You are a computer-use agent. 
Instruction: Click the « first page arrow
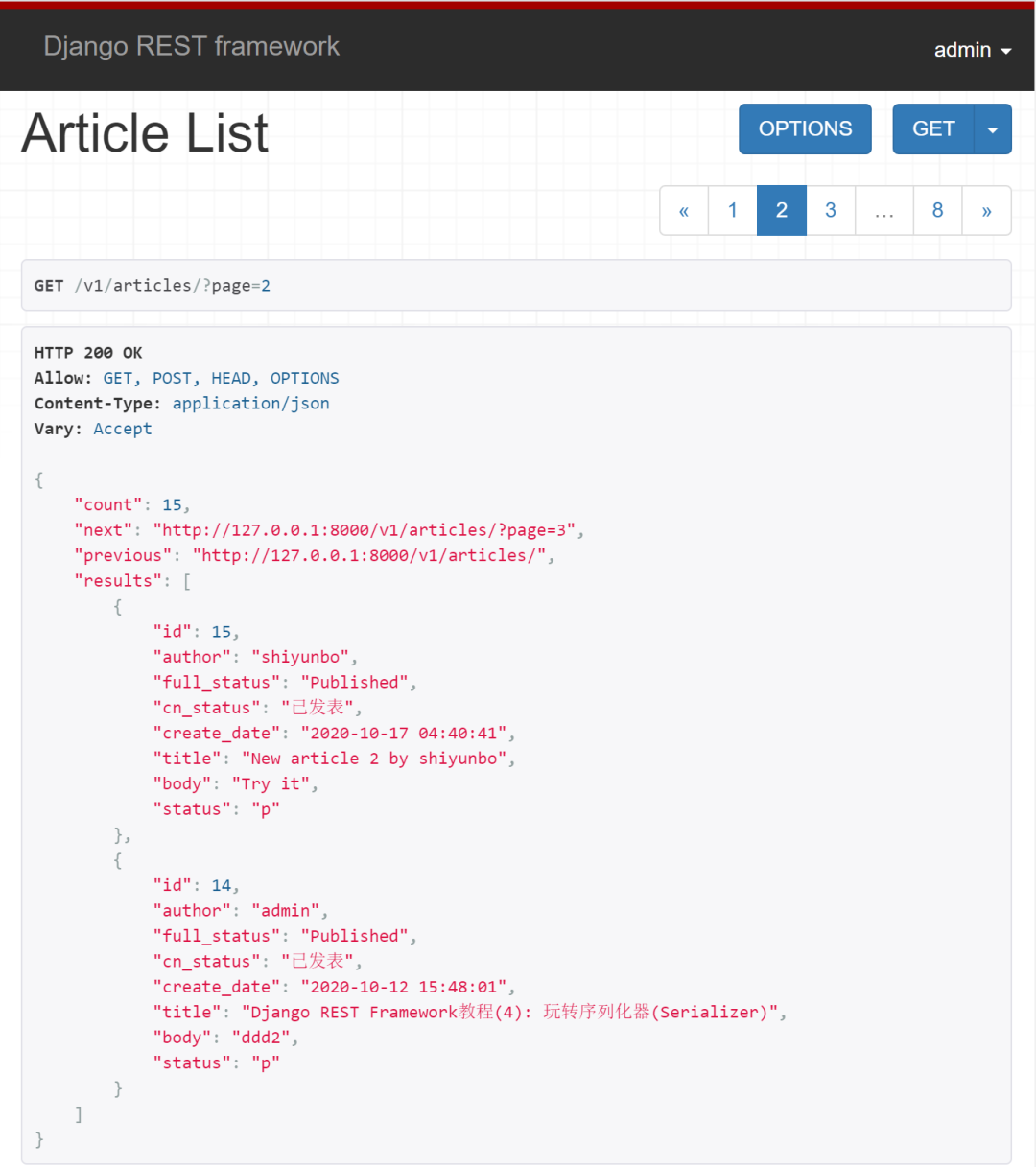[684, 210]
